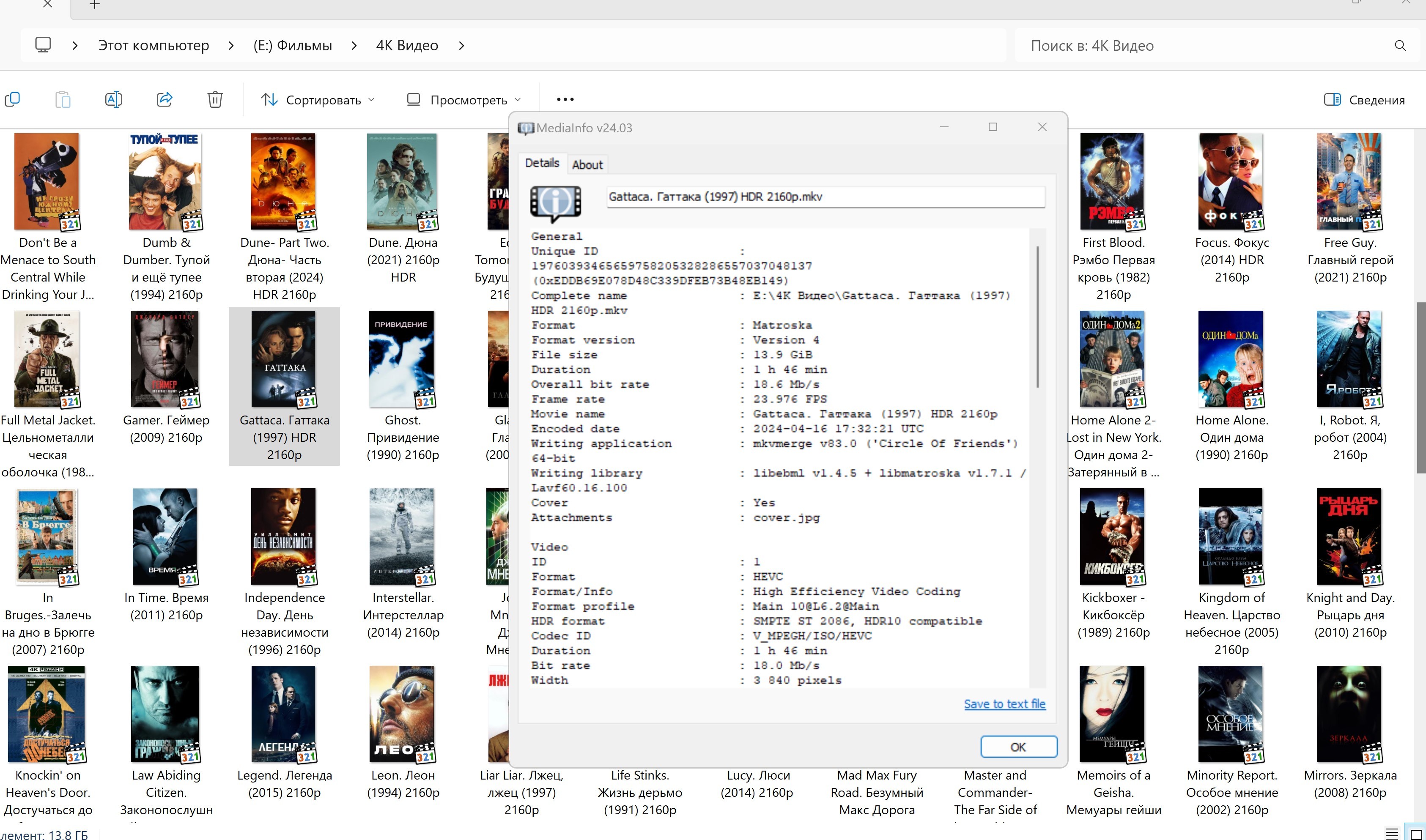Click the Explorer vertical scrollbar
1426x840 pixels.
pyautogui.click(x=1421, y=388)
